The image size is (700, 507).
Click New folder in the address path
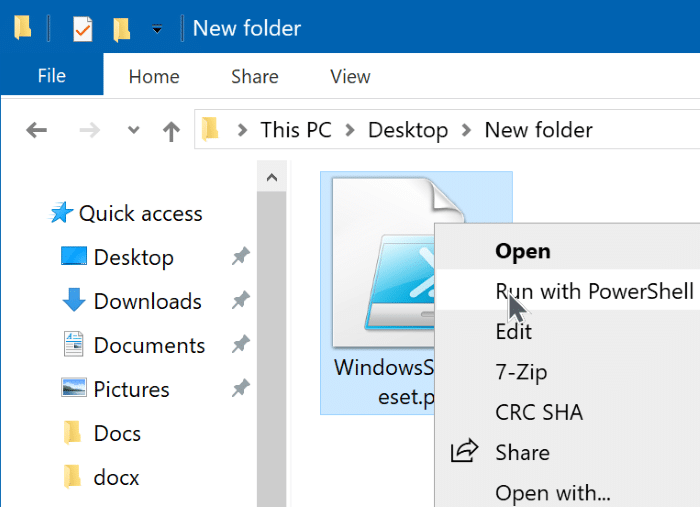click(x=538, y=130)
